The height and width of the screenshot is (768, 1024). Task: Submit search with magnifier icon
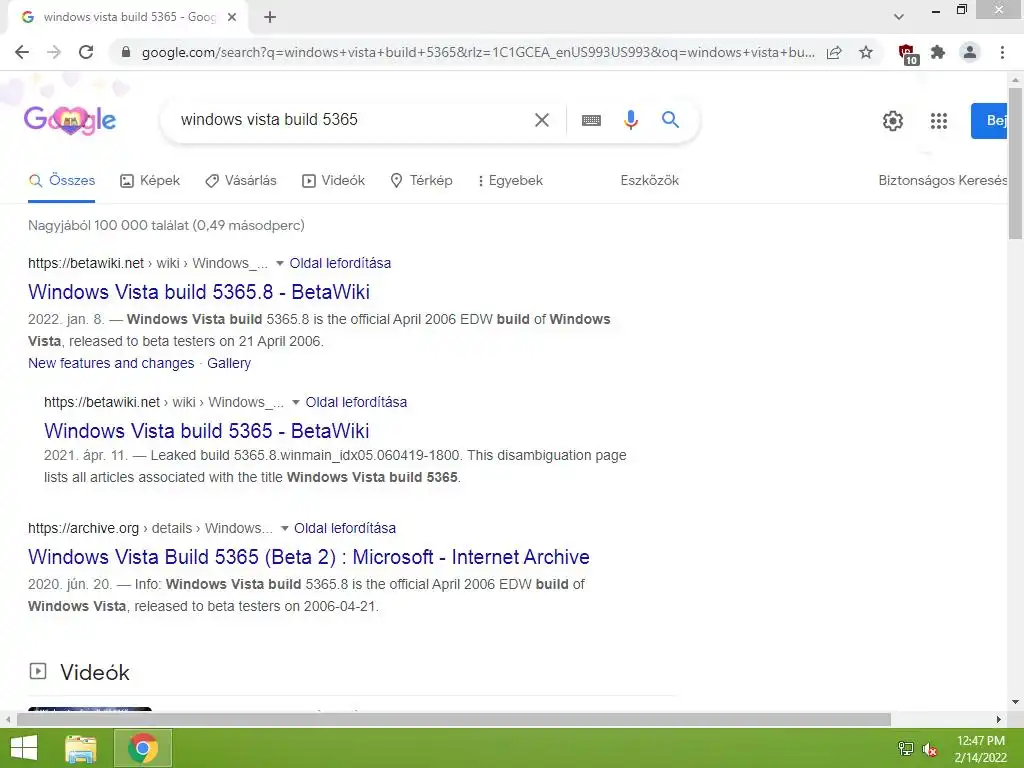(x=670, y=120)
